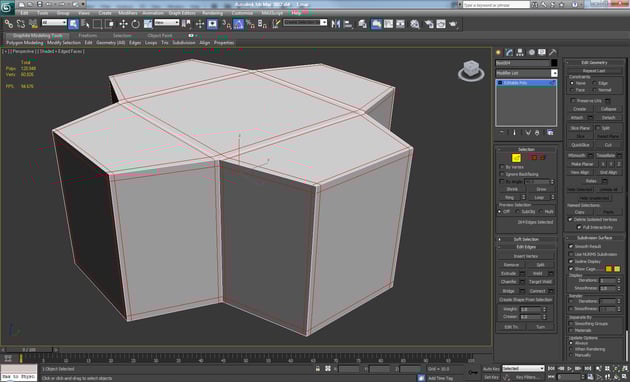Choose the Select and Rotate tool
This screenshot has height=382, width=630.
(135, 24)
